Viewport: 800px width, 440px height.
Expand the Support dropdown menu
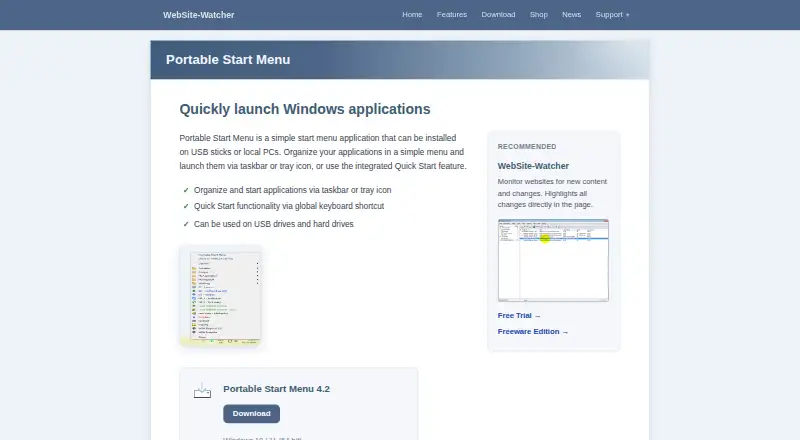(x=612, y=15)
